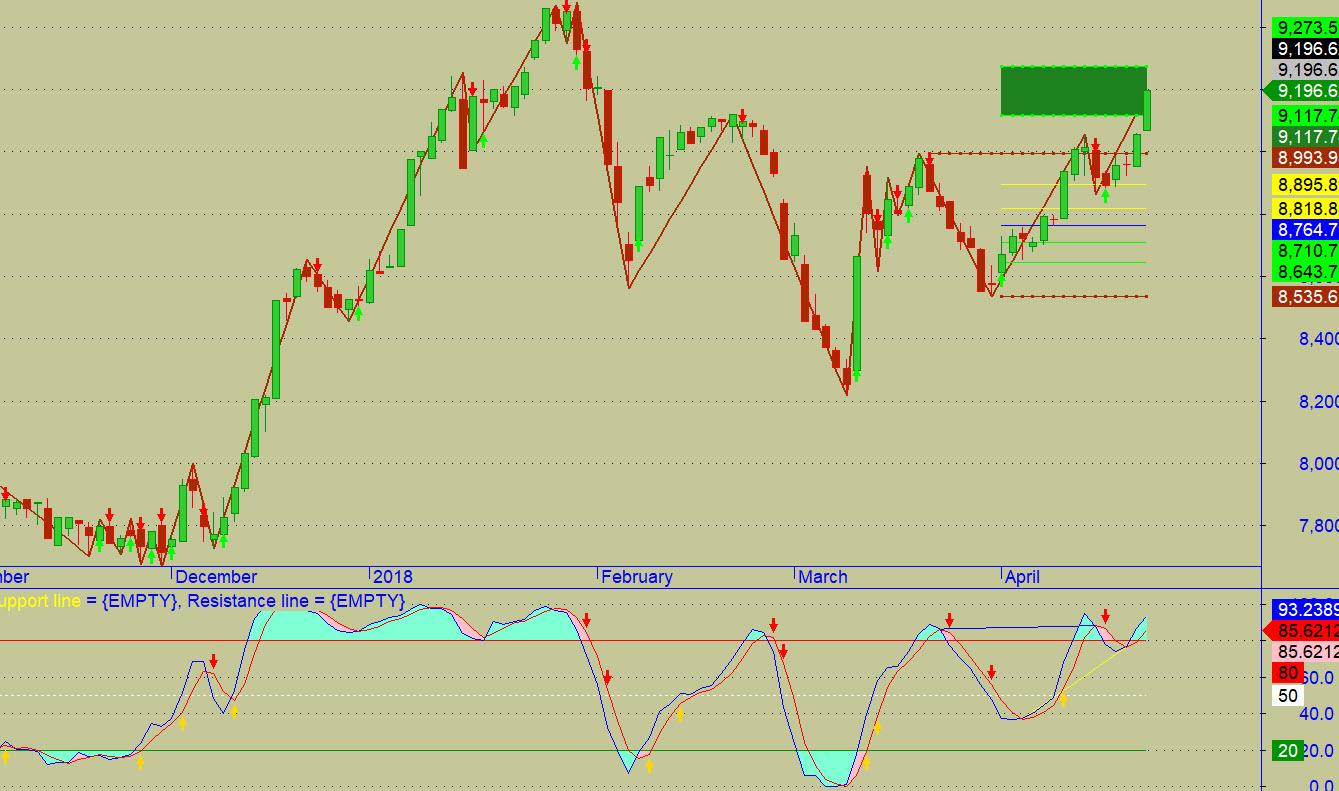The height and width of the screenshot is (791, 1339).
Task: Click the dark green 9,117.7 price label
Action: pos(1305,137)
